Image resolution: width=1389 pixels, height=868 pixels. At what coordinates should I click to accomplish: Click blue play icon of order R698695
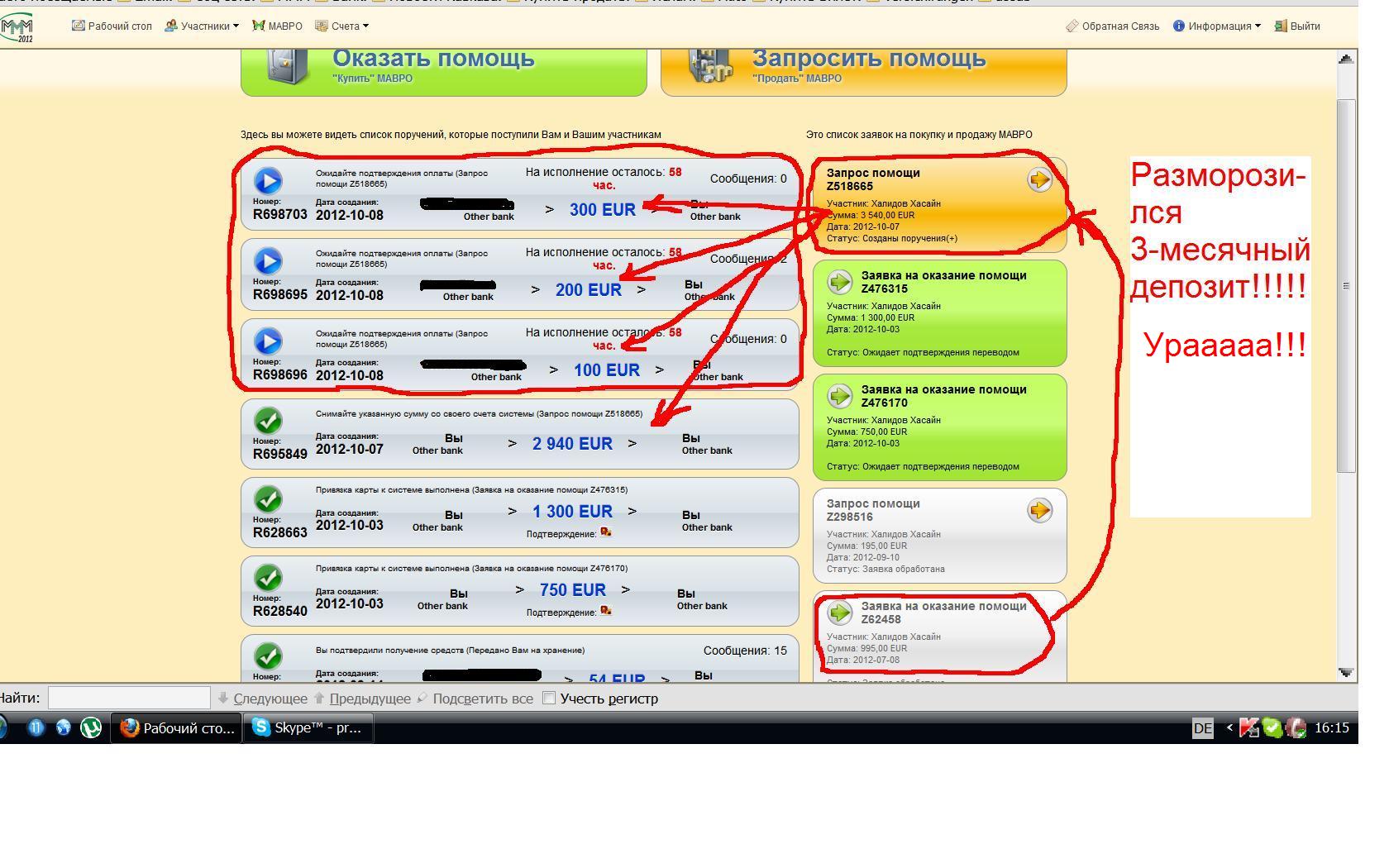268,261
